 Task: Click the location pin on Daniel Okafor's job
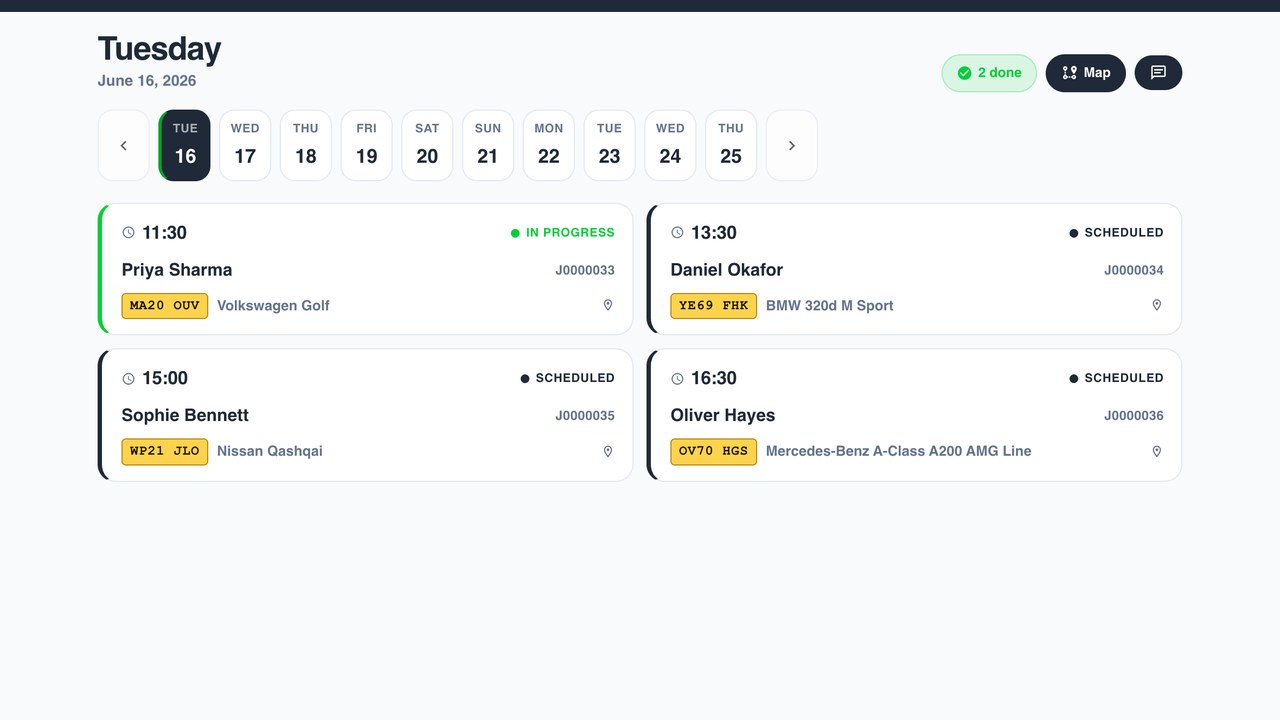pos(1157,305)
